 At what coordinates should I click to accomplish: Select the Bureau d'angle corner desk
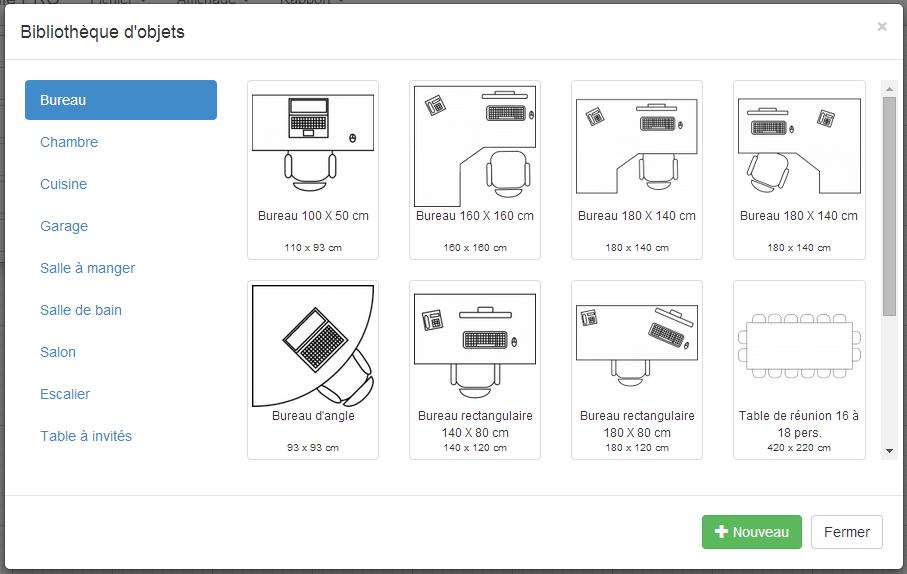click(x=312, y=369)
